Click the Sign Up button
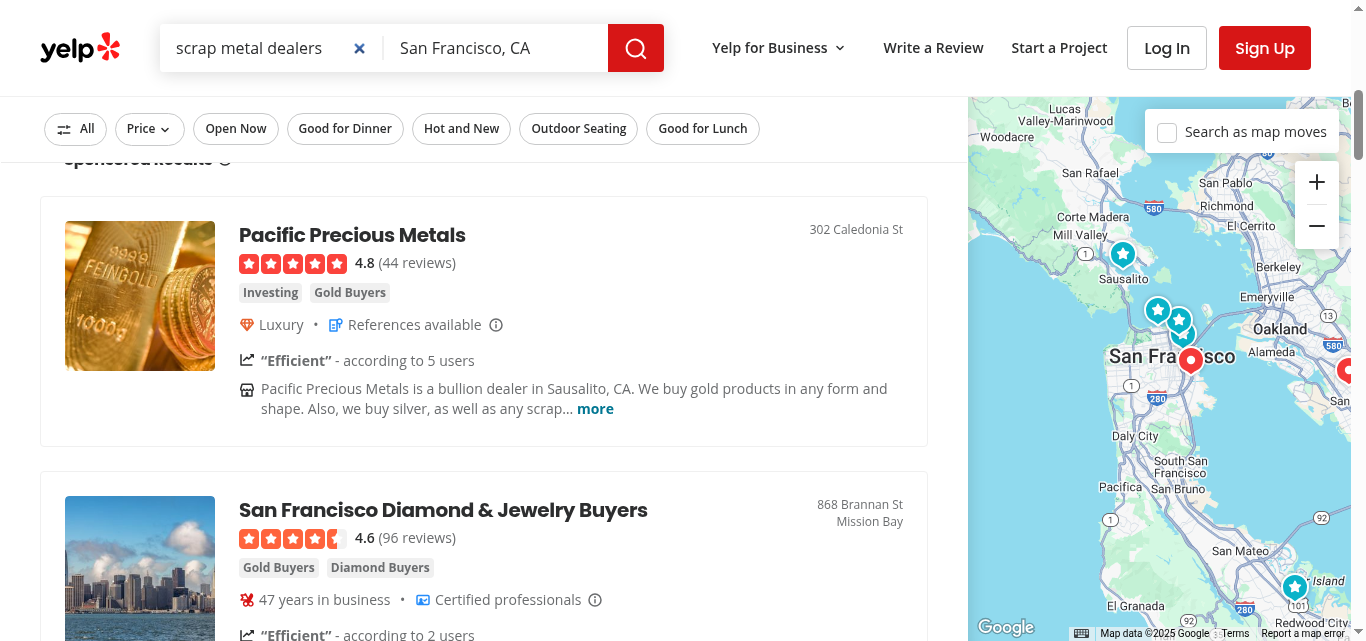The height and width of the screenshot is (641, 1366). tap(1265, 48)
